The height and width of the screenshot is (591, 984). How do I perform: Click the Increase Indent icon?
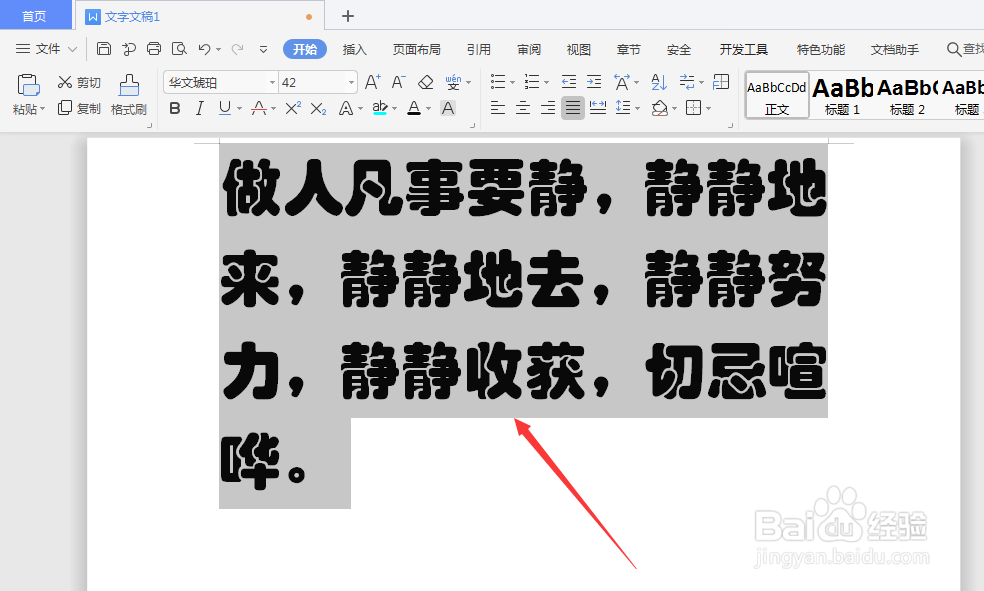pyautogui.click(x=594, y=82)
